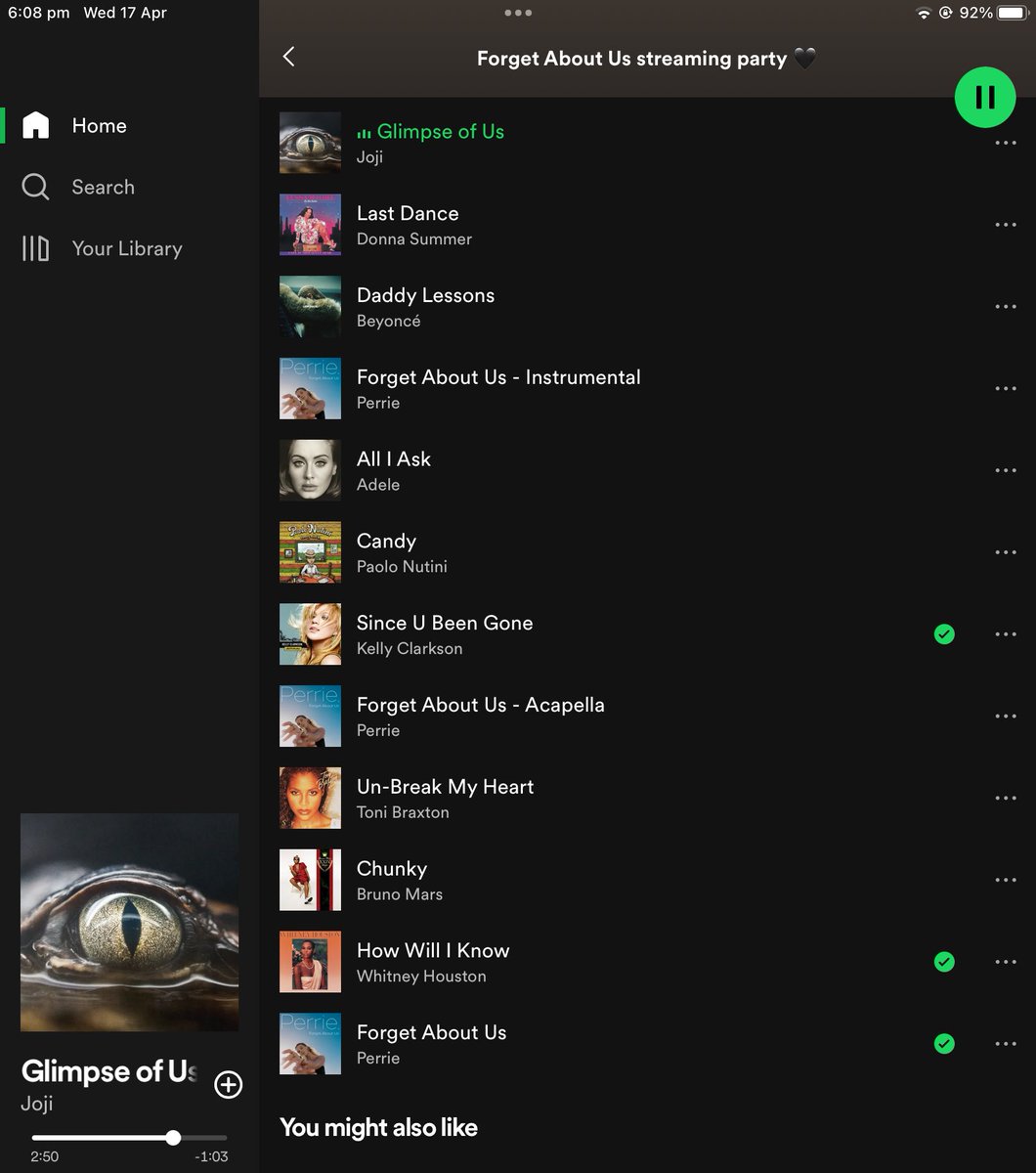The height and width of the screenshot is (1173, 1036).
Task: Open more options for Forget About Us - Acapella
Action: click(1006, 717)
